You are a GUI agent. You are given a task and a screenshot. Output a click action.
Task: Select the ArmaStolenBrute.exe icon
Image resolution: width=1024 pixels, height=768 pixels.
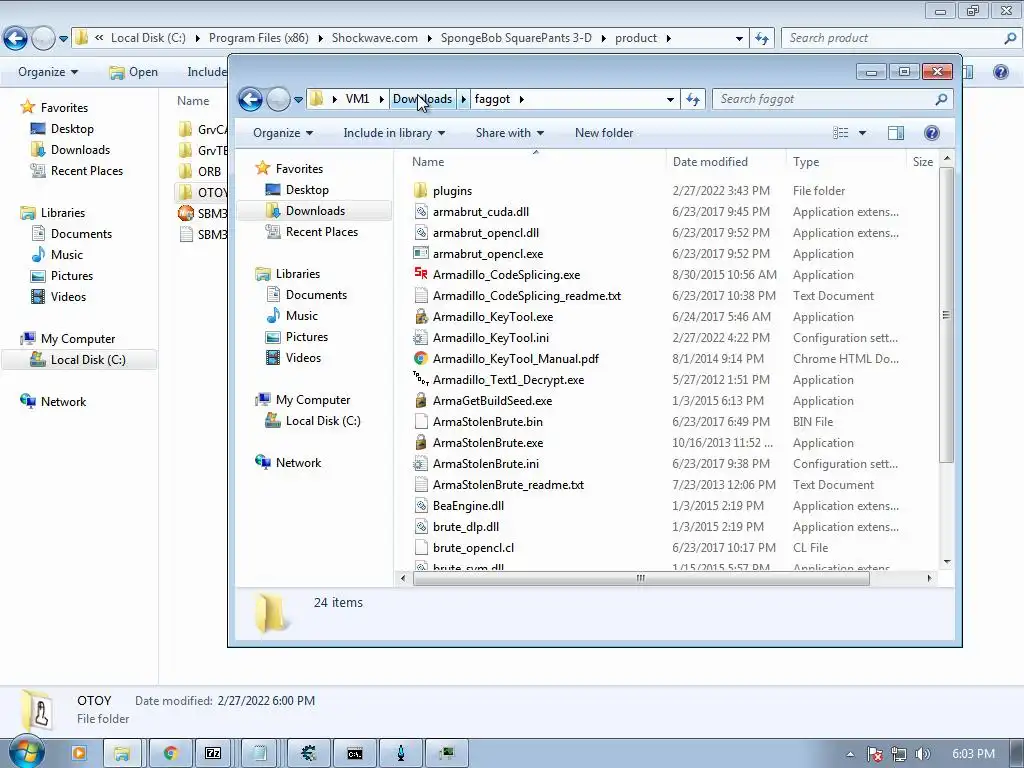tap(421, 443)
